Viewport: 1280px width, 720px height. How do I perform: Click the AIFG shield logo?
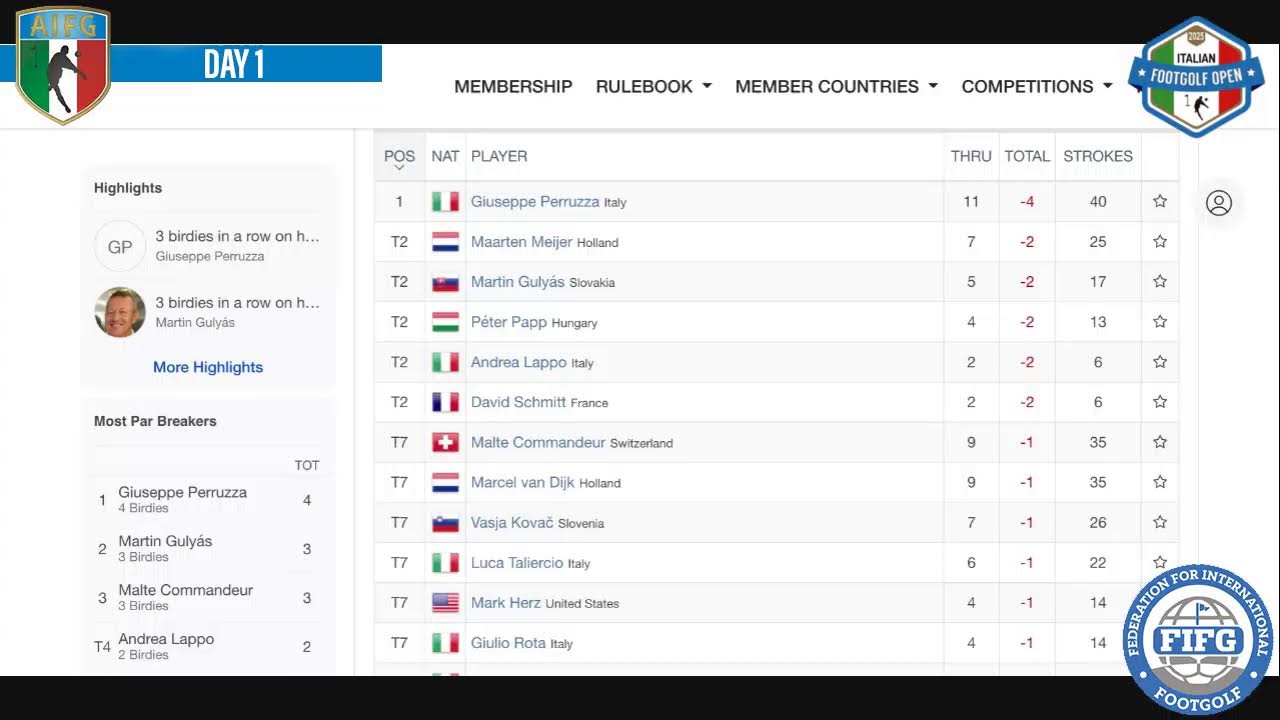pos(63,65)
